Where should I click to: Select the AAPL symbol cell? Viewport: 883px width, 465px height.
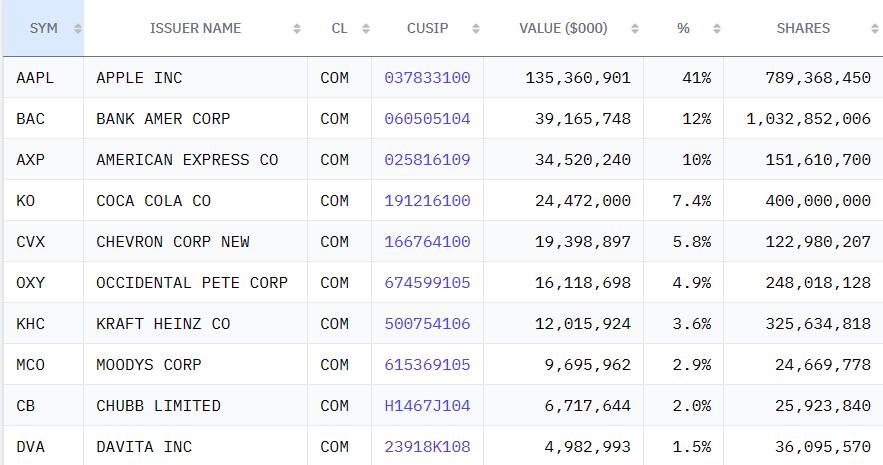(43, 78)
